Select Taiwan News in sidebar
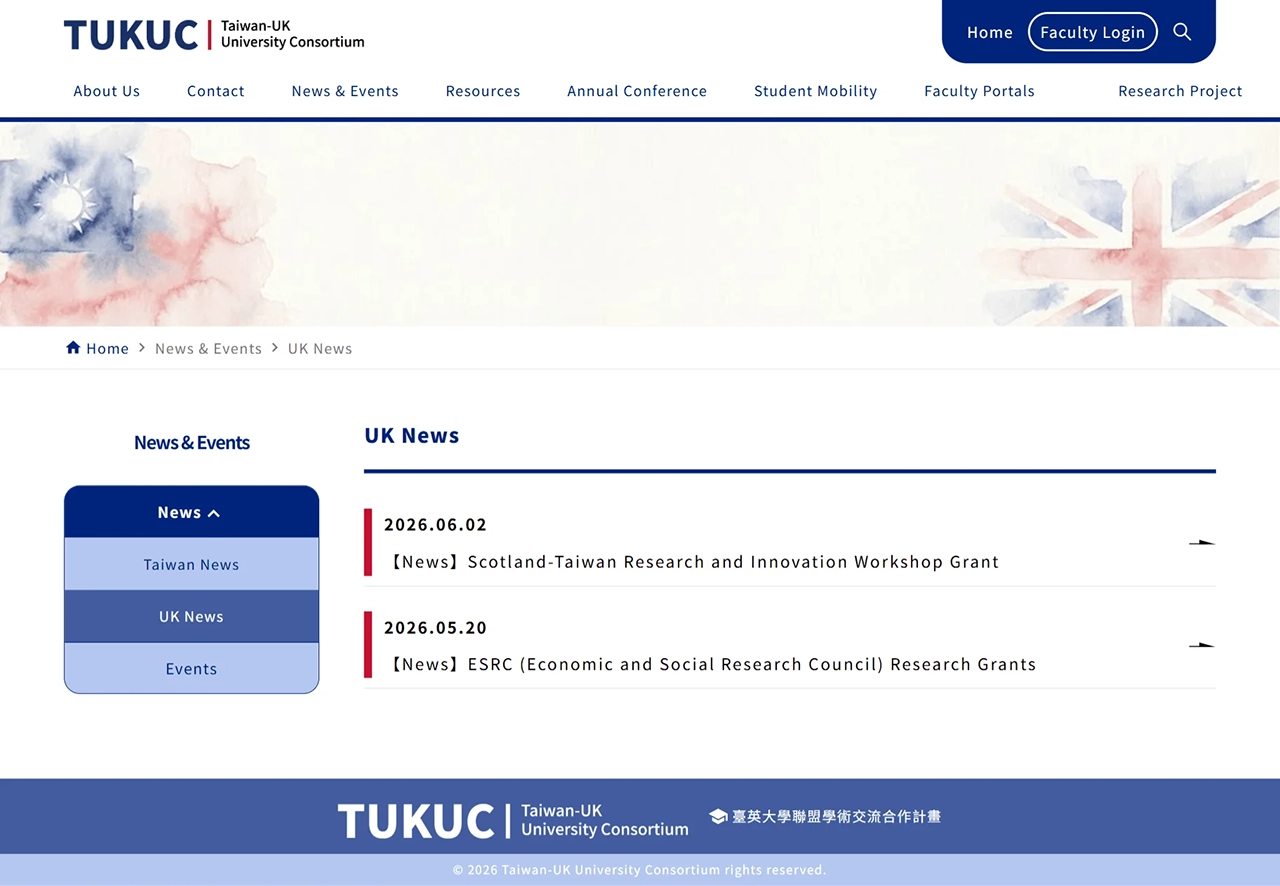The image size is (1280, 886). [x=191, y=564]
